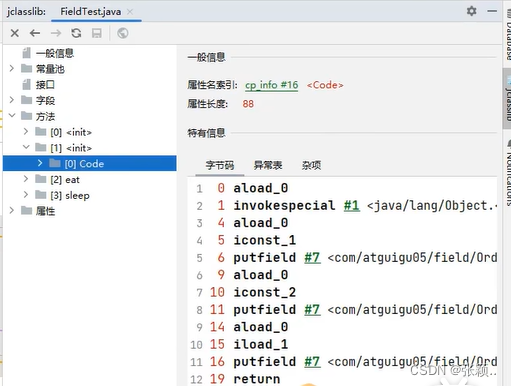Close the jclasslib viewer with the X toolbar icon

[14, 33]
